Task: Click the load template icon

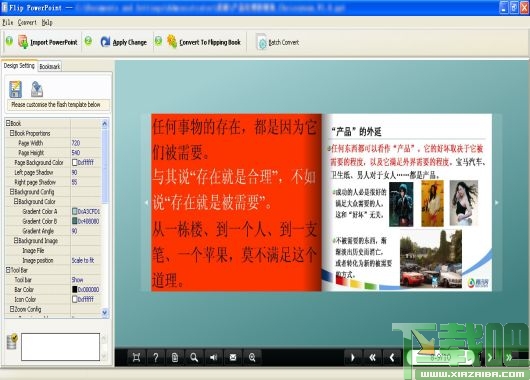Action: [37, 89]
